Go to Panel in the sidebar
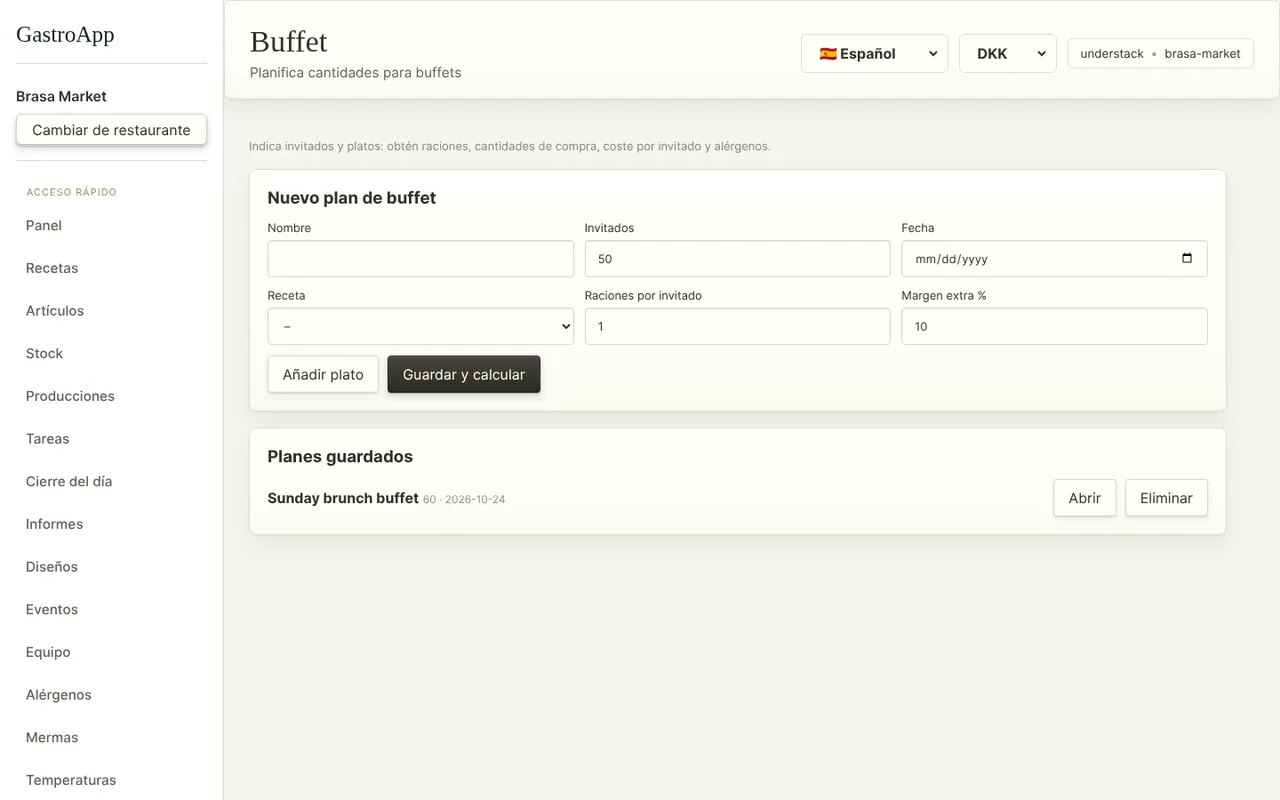1280x800 pixels. (44, 226)
